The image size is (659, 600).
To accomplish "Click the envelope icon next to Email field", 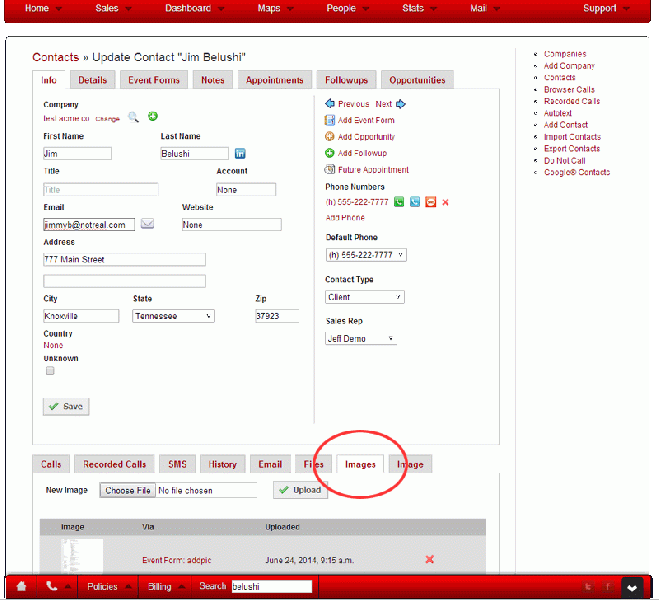I will pos(147,224).
